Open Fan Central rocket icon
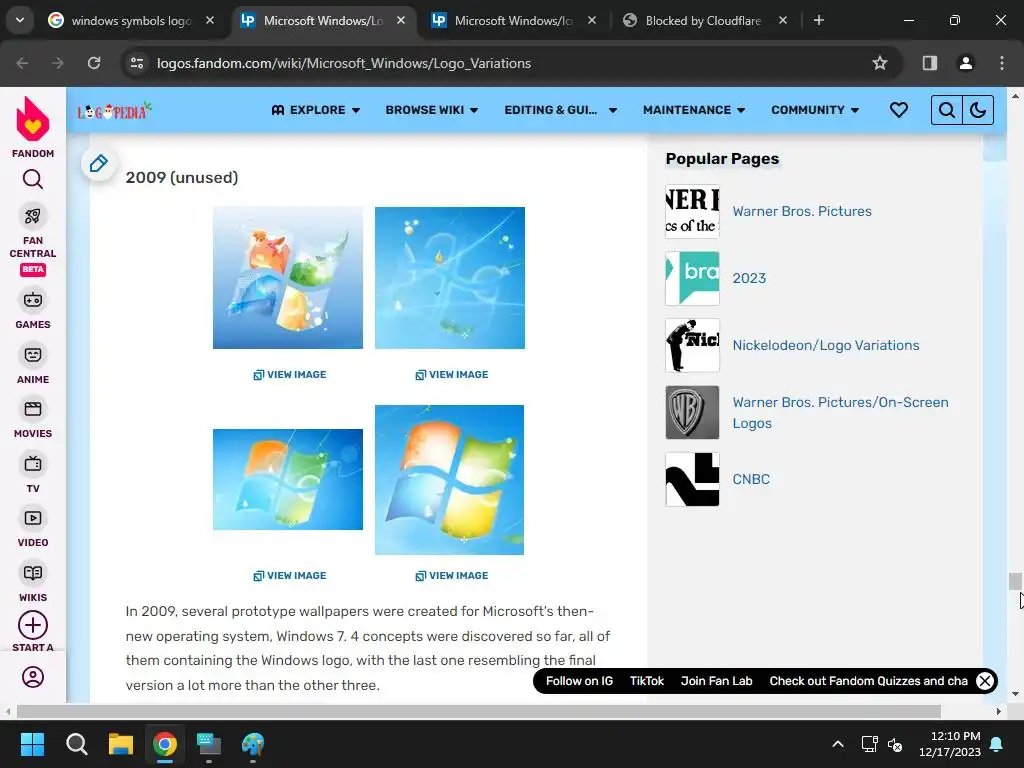The height and width of the screenshot is (768, 1024). click(33, 216)
